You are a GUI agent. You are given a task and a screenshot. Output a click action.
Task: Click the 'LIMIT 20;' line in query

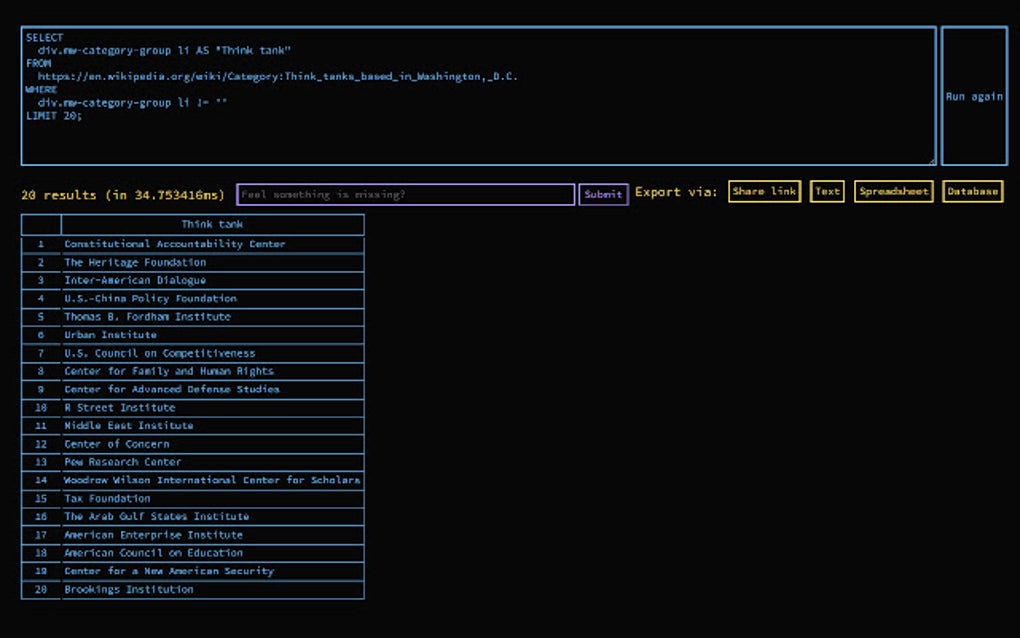click(x=54, y=116)
